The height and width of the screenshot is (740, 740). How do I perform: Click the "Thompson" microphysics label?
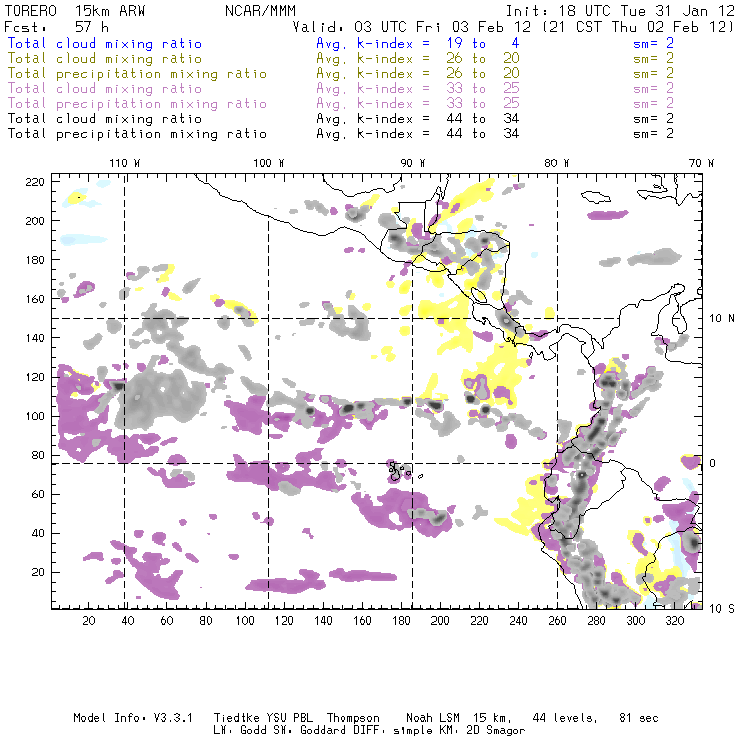[353, 719]
